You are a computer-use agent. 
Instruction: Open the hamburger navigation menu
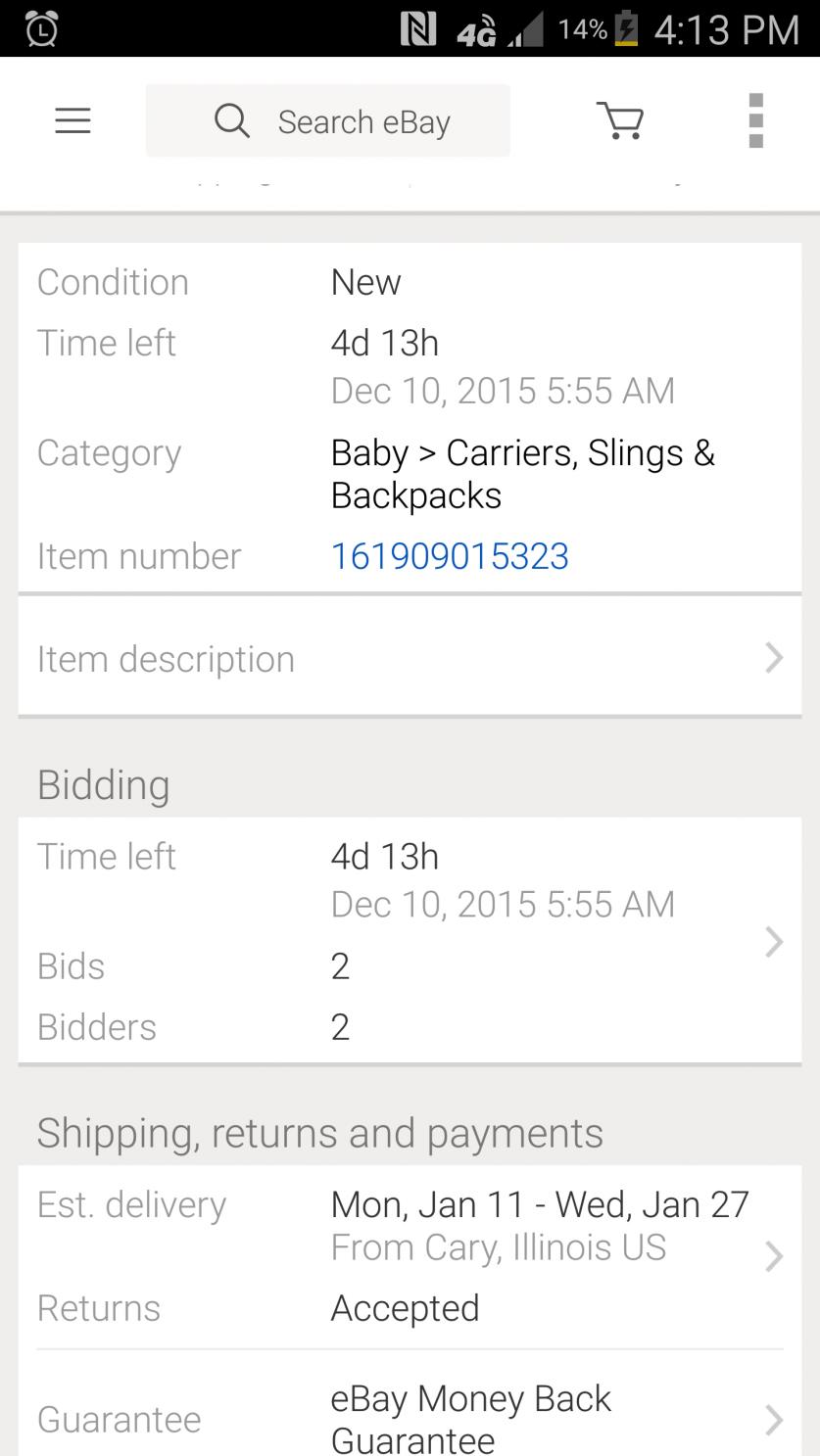[x=72, y=120]
